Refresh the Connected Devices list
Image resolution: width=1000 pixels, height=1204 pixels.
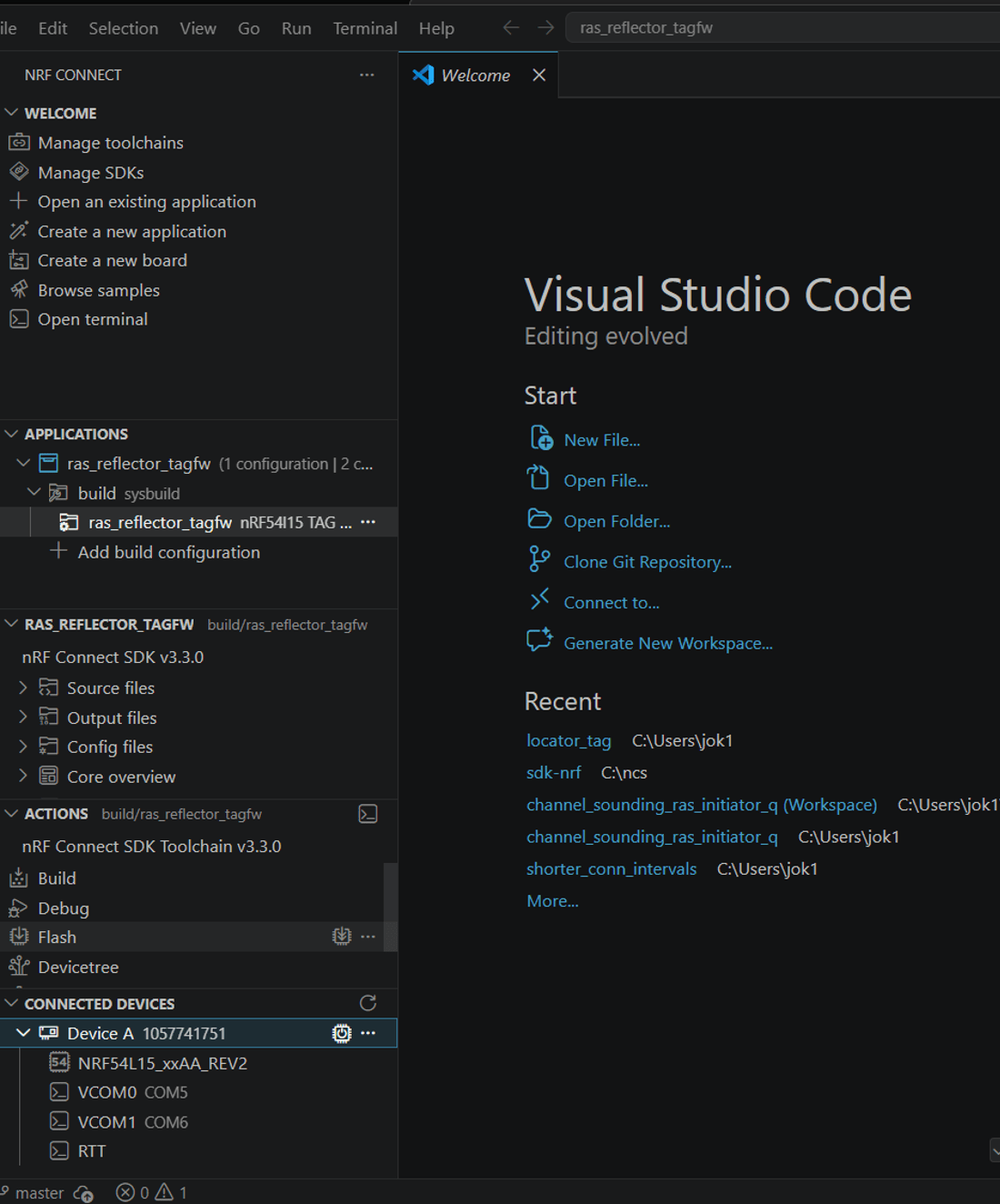click(x=368, y=1003)
